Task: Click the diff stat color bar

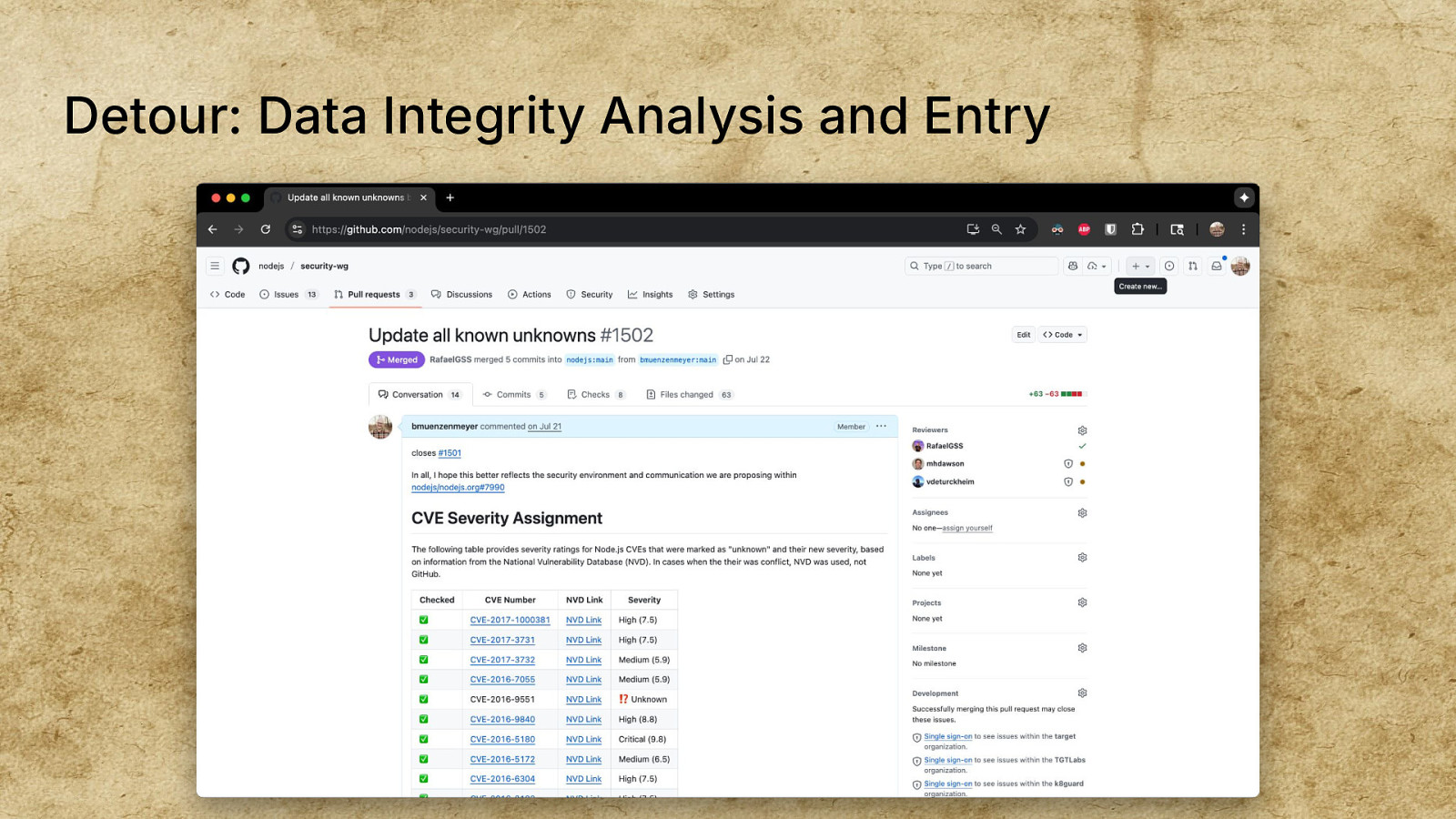Action: [x=1072, y=394]
